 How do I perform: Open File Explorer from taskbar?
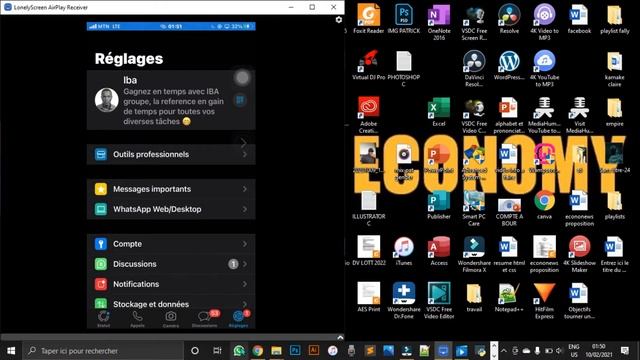tap(276, 351)
